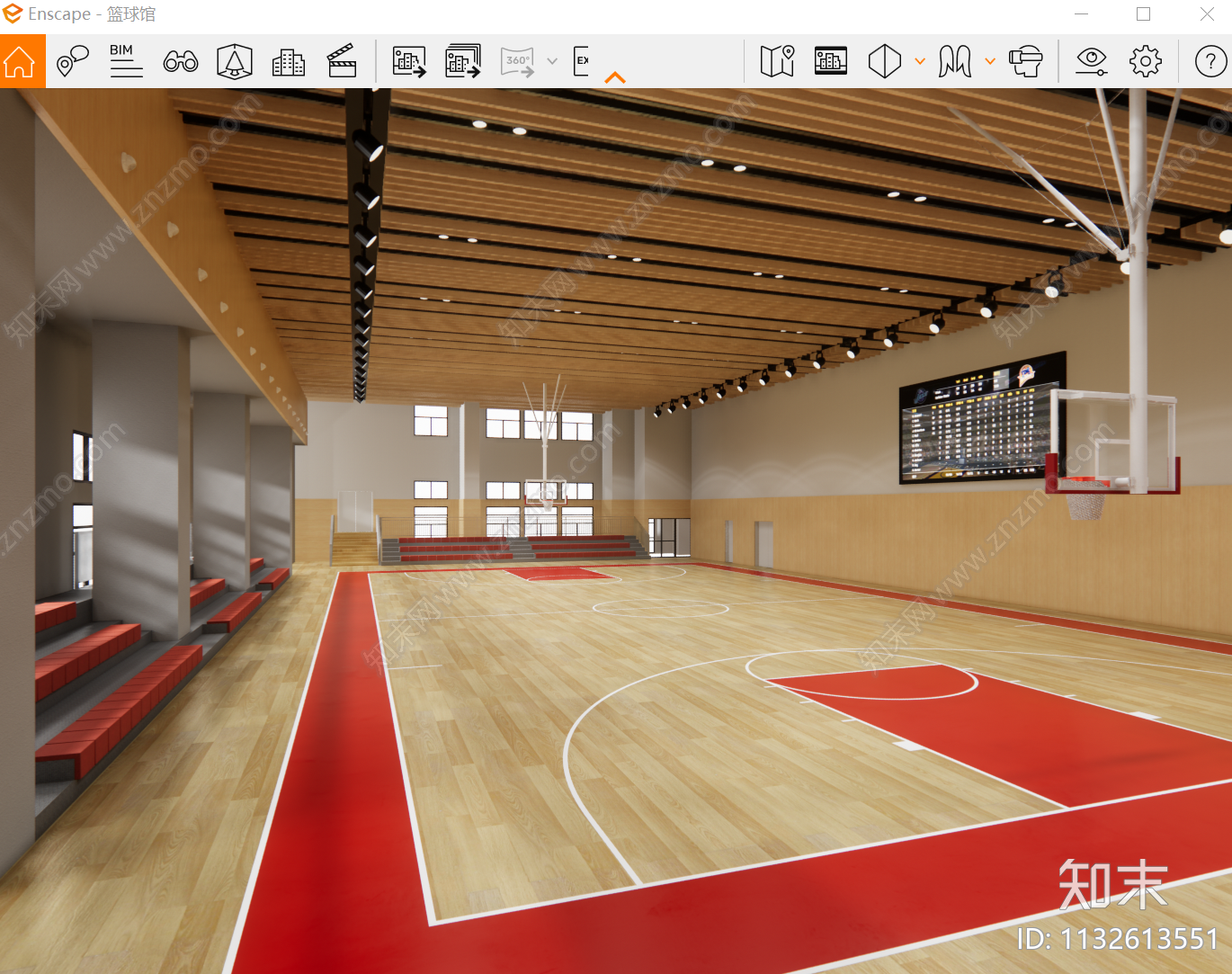
Task: Open Manage Views with the pin icon
Action: coord(72,61)
